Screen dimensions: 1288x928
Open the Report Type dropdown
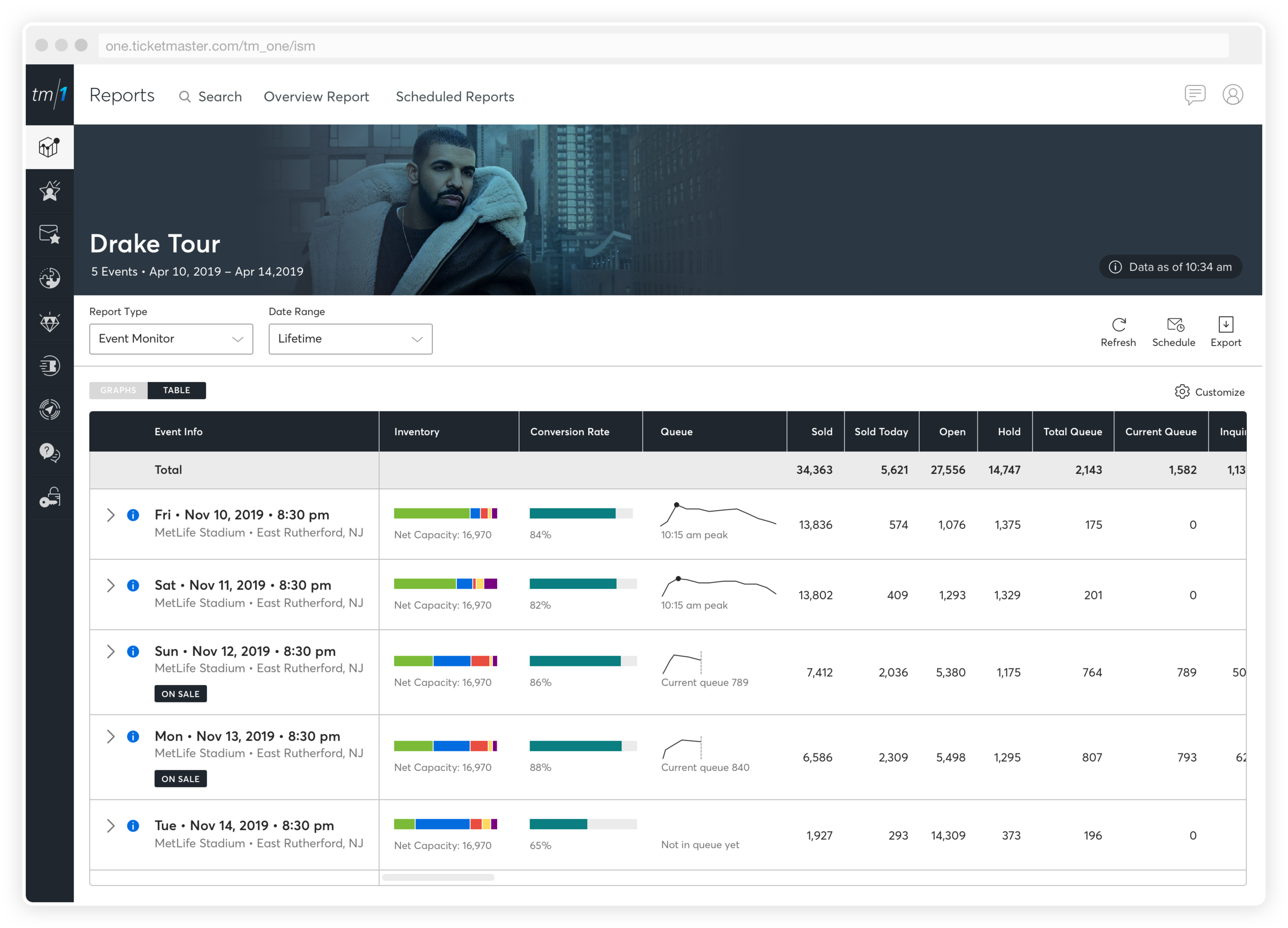tap(171, 339)
